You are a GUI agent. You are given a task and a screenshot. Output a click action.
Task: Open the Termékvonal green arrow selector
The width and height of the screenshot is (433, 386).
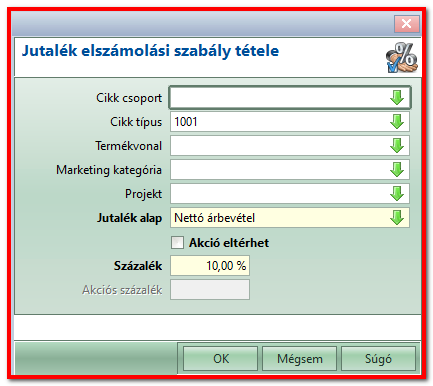click(397, 146)
